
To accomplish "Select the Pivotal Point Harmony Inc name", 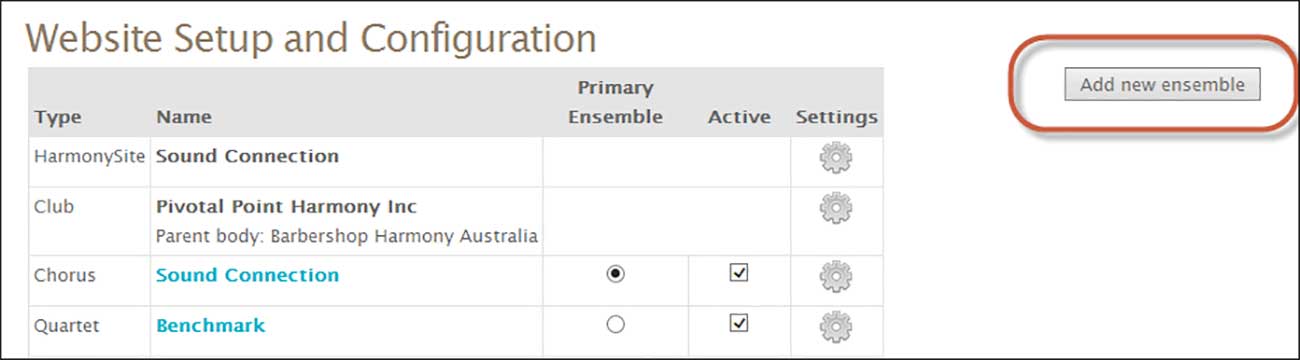I will (x=286, y=207).
